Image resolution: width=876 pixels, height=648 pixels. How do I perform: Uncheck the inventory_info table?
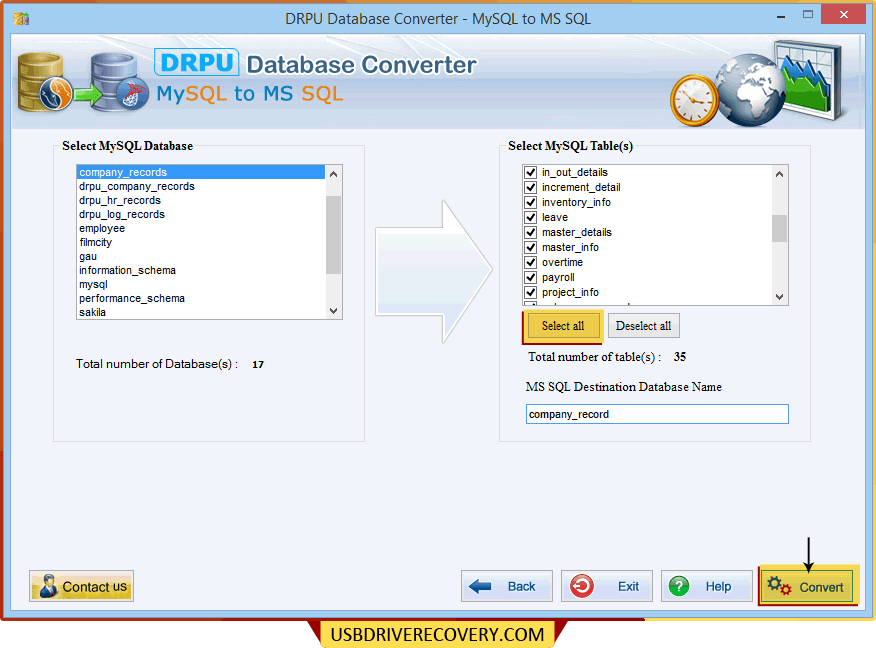pos(531,202)
